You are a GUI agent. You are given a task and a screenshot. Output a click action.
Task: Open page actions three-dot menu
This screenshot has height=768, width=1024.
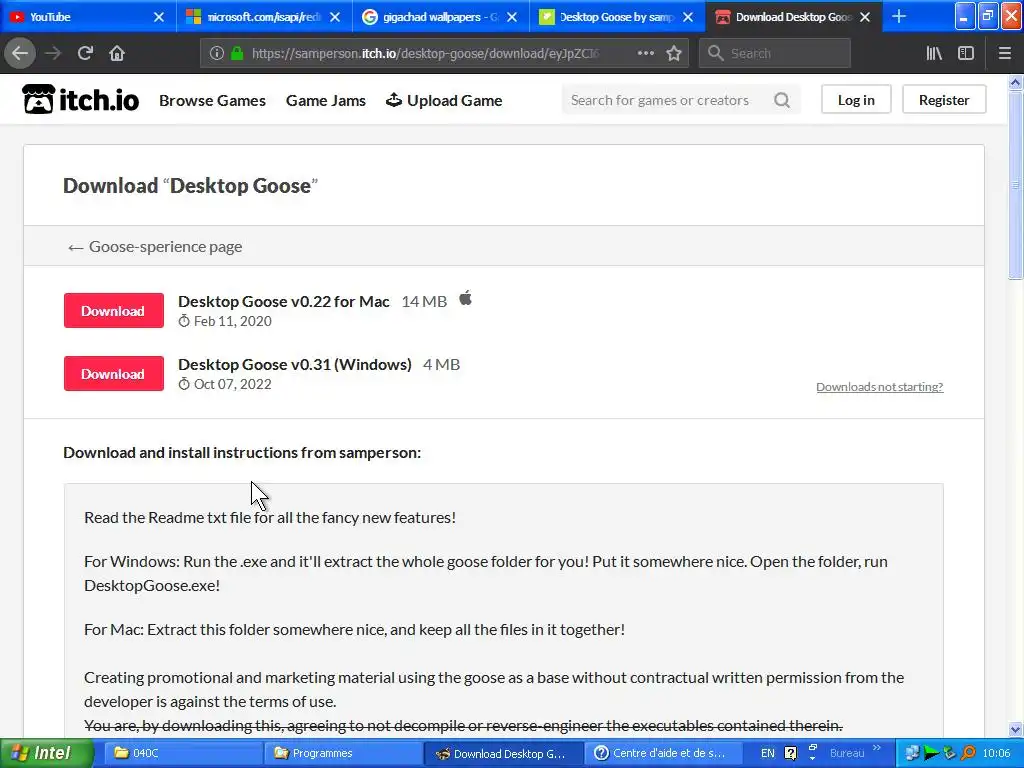coord(646,53)
